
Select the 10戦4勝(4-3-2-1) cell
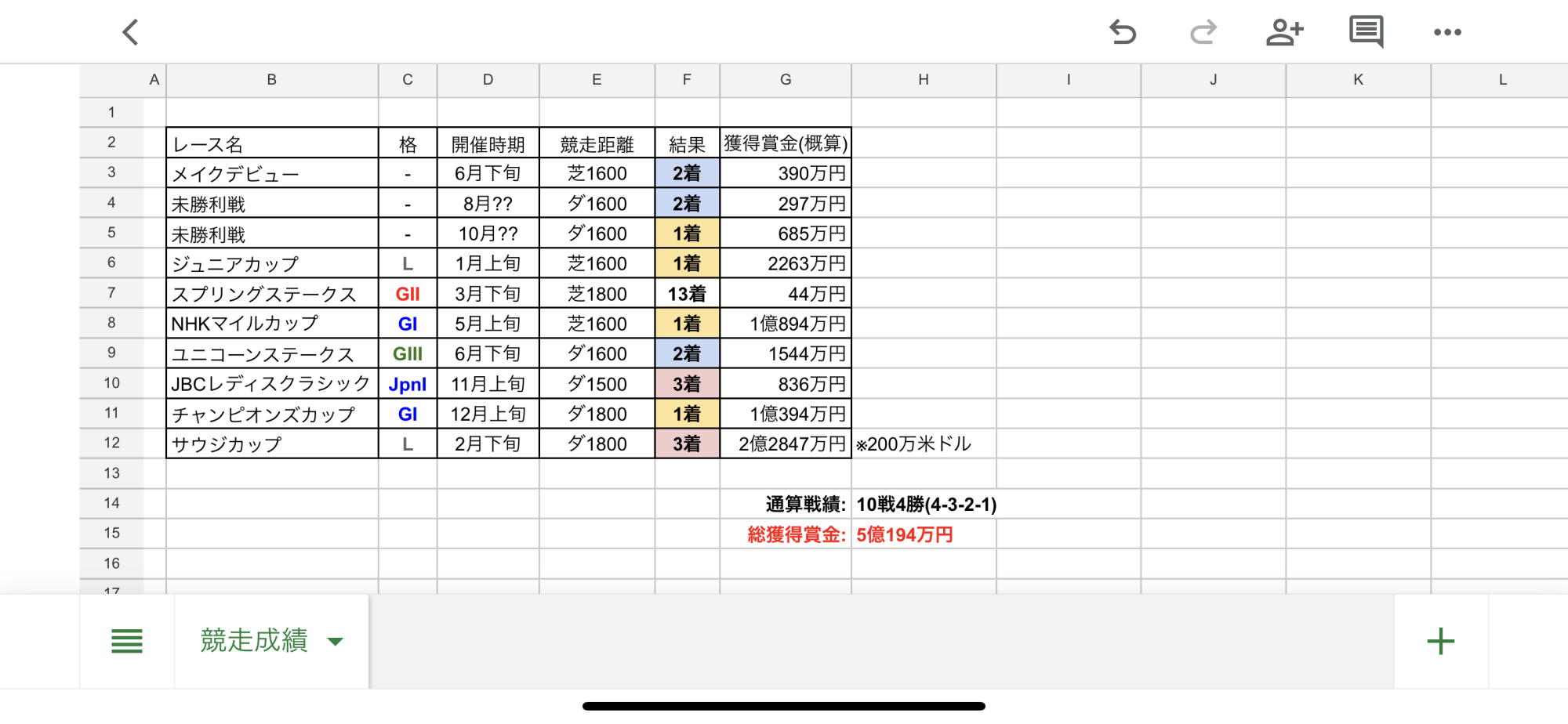click(924, 504)
